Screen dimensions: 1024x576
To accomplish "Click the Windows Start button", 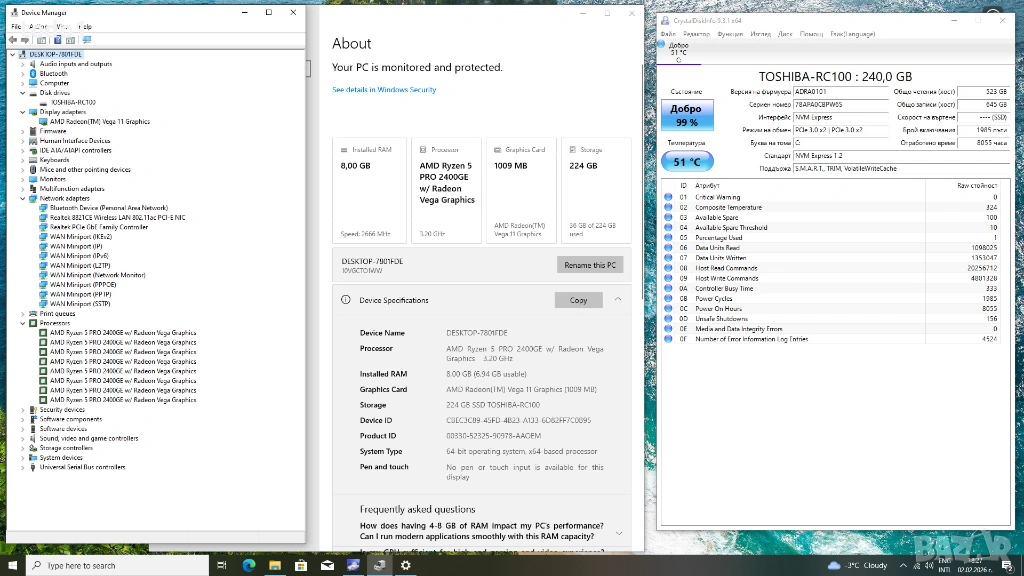I will tap(12, 565).
